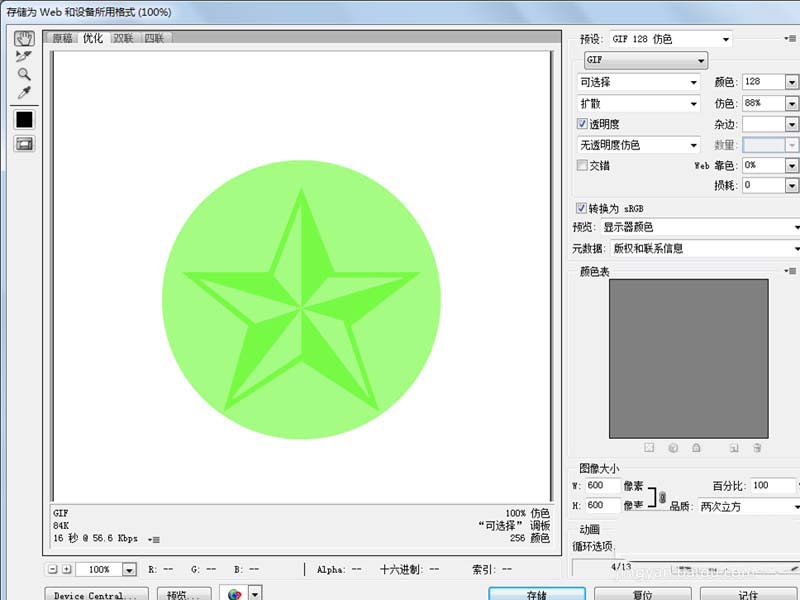The height and width of the screenshot is (600, 800).
Task: Switch to the 四联 tab
Action: click(x=155, y=38)
